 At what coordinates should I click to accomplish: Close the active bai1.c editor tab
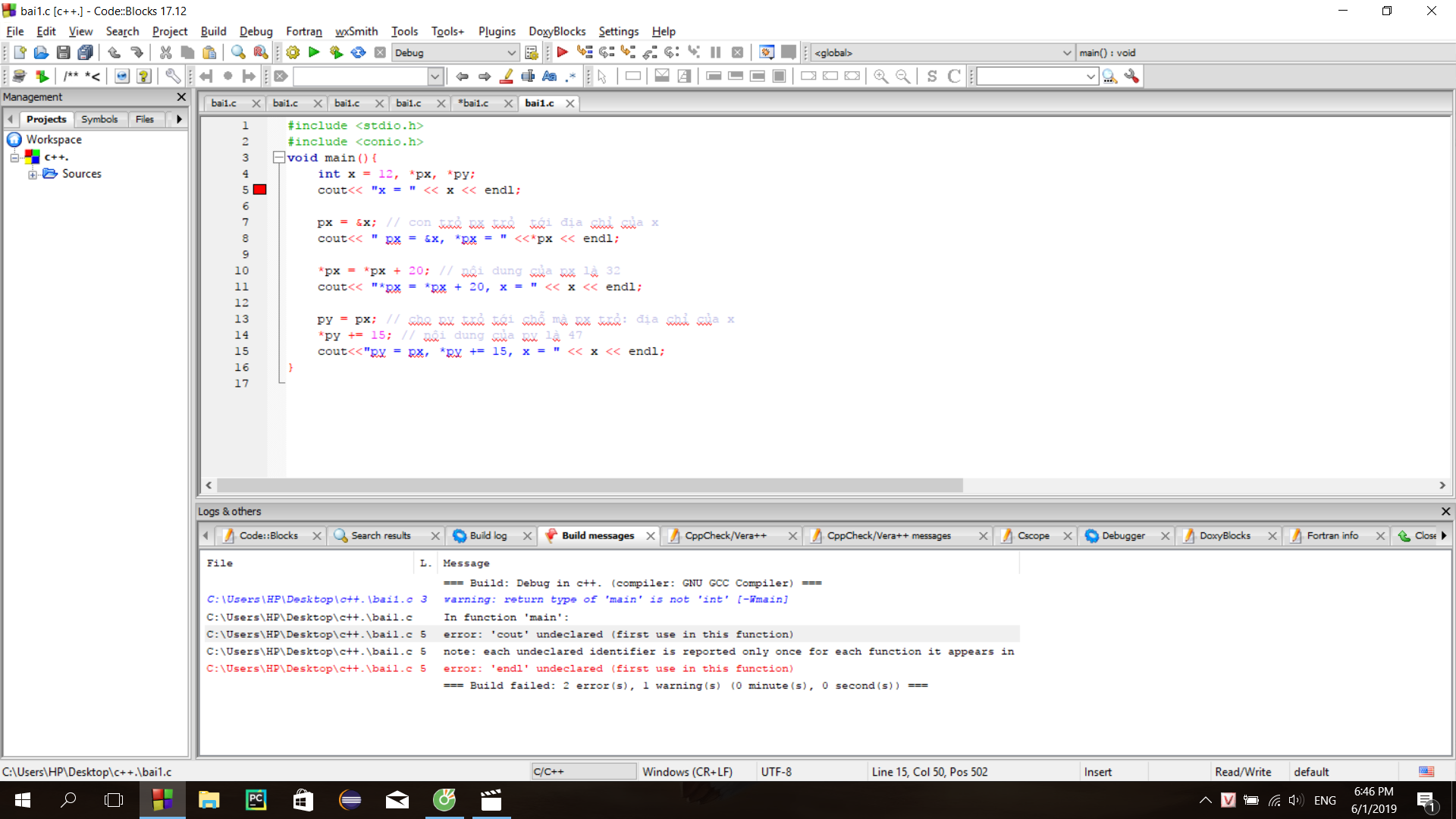click(570, 103)
